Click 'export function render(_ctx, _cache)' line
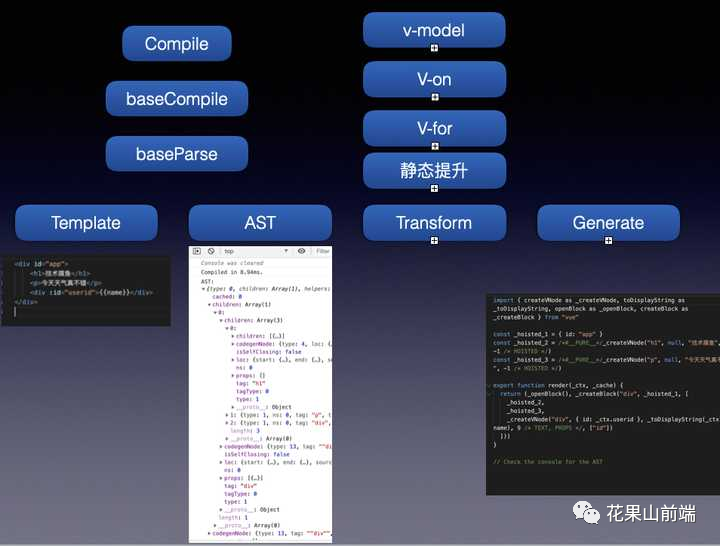Image resolution: width=720 pixels, height=546 pixels. [x=558, y=385]
